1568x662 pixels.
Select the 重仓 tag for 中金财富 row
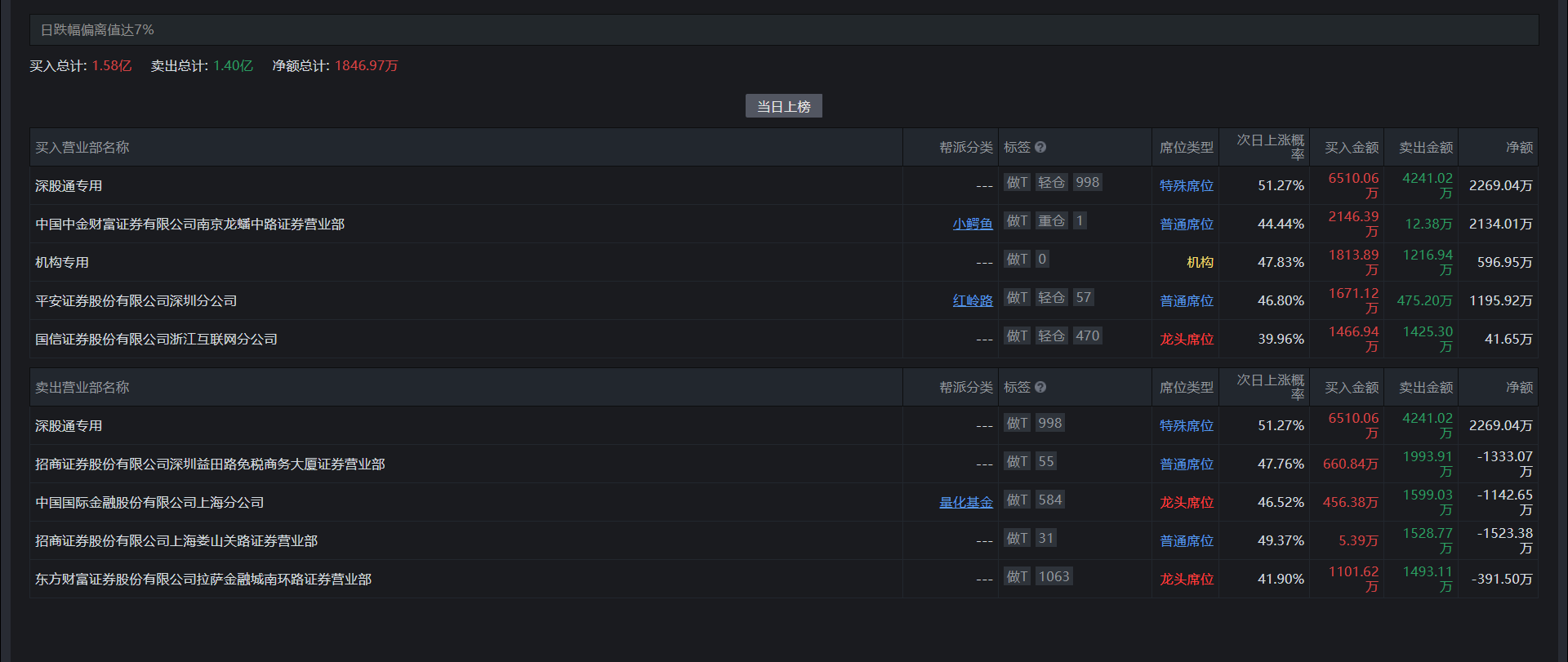click(1051, 220)
